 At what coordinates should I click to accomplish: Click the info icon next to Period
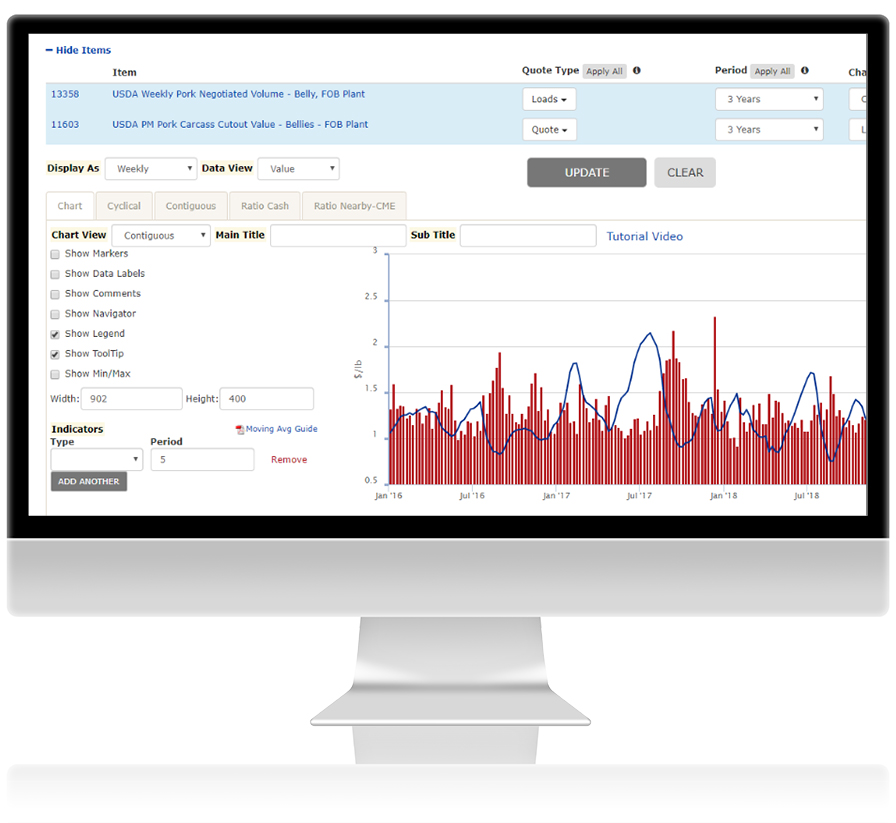point(805,70)
